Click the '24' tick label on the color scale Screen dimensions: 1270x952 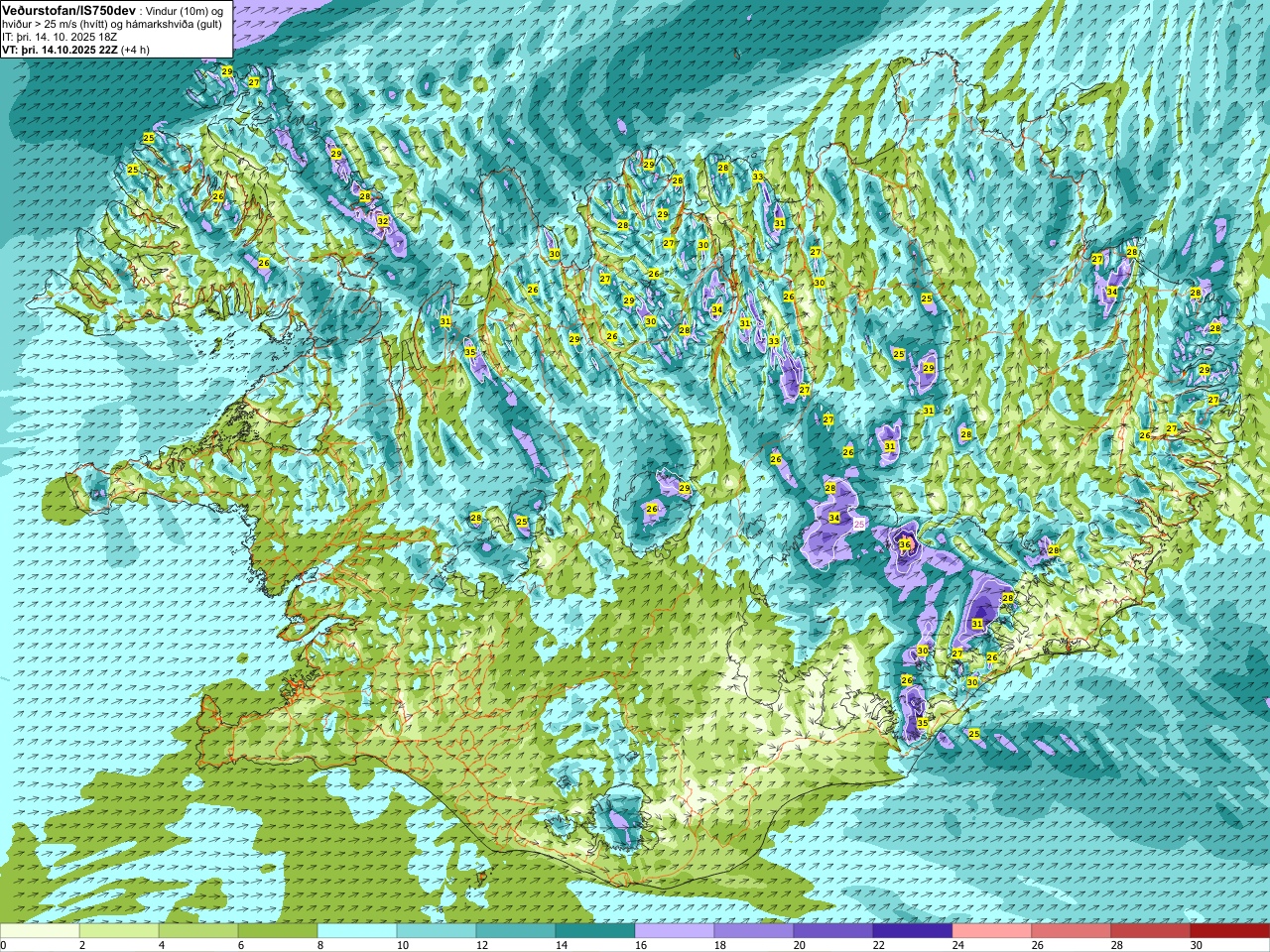pyautogui.click(x=957, y=945)
